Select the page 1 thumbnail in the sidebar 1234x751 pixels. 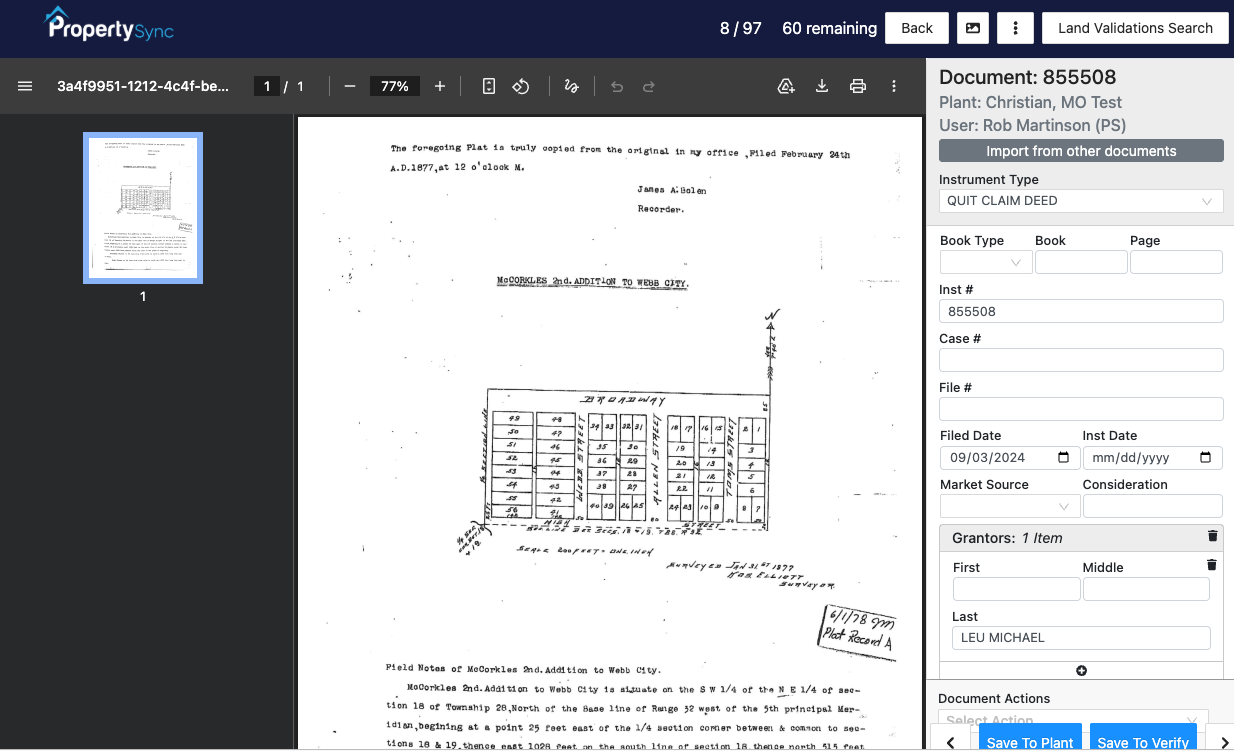[142, 207]
